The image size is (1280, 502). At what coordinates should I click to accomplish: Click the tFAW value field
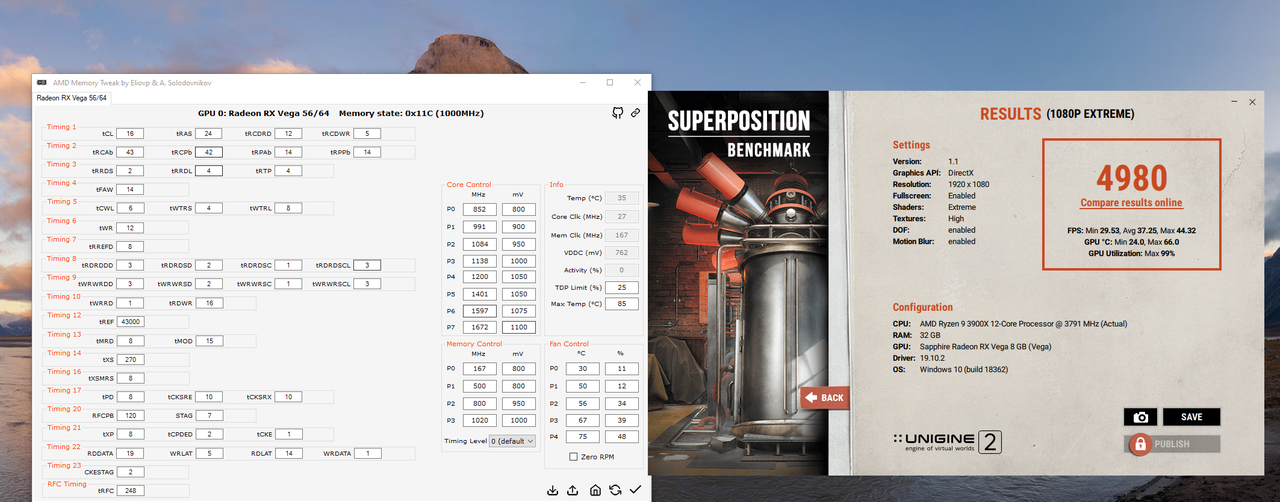pos(131,189)
